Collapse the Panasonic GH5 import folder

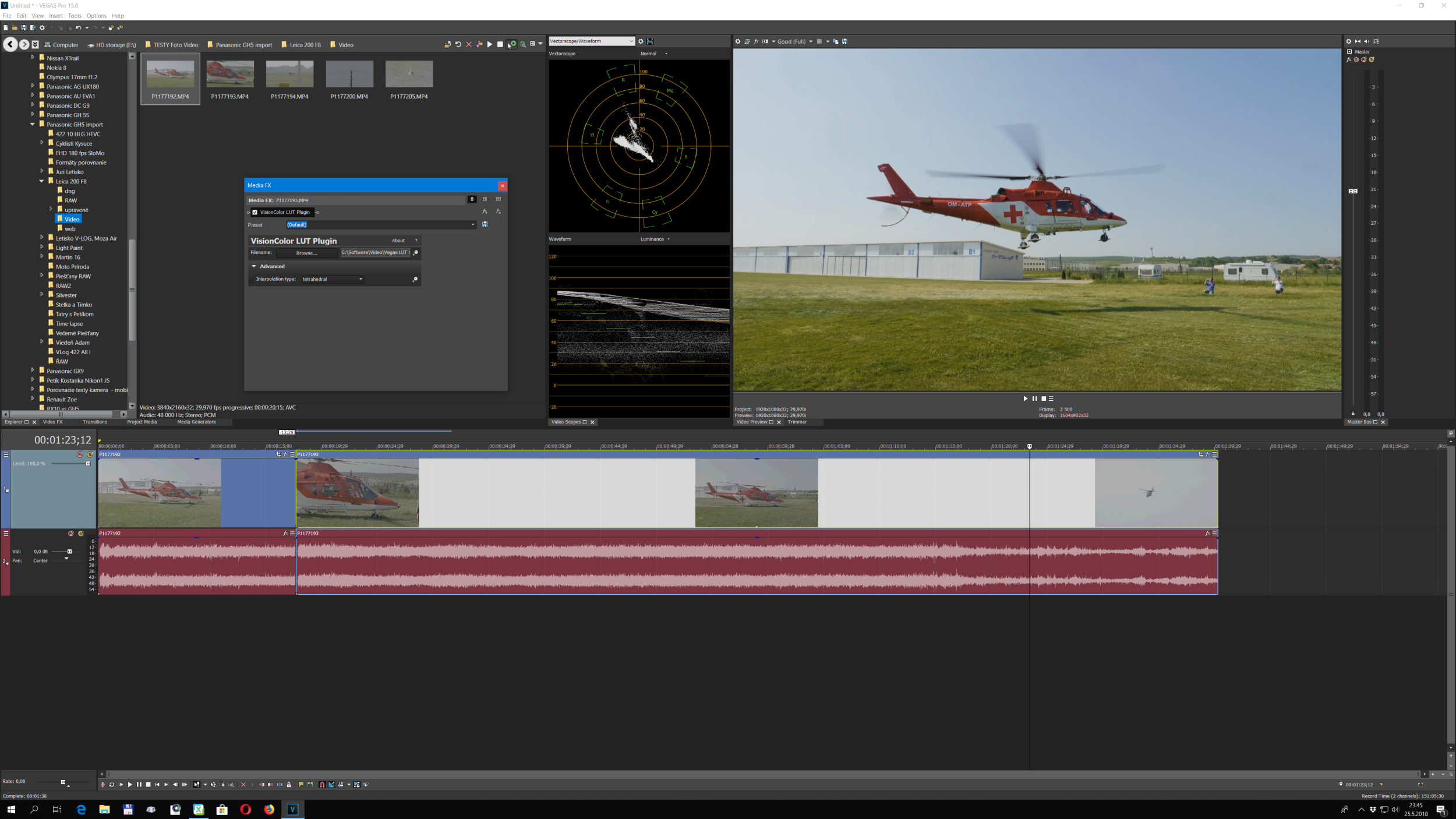point(33,125)
